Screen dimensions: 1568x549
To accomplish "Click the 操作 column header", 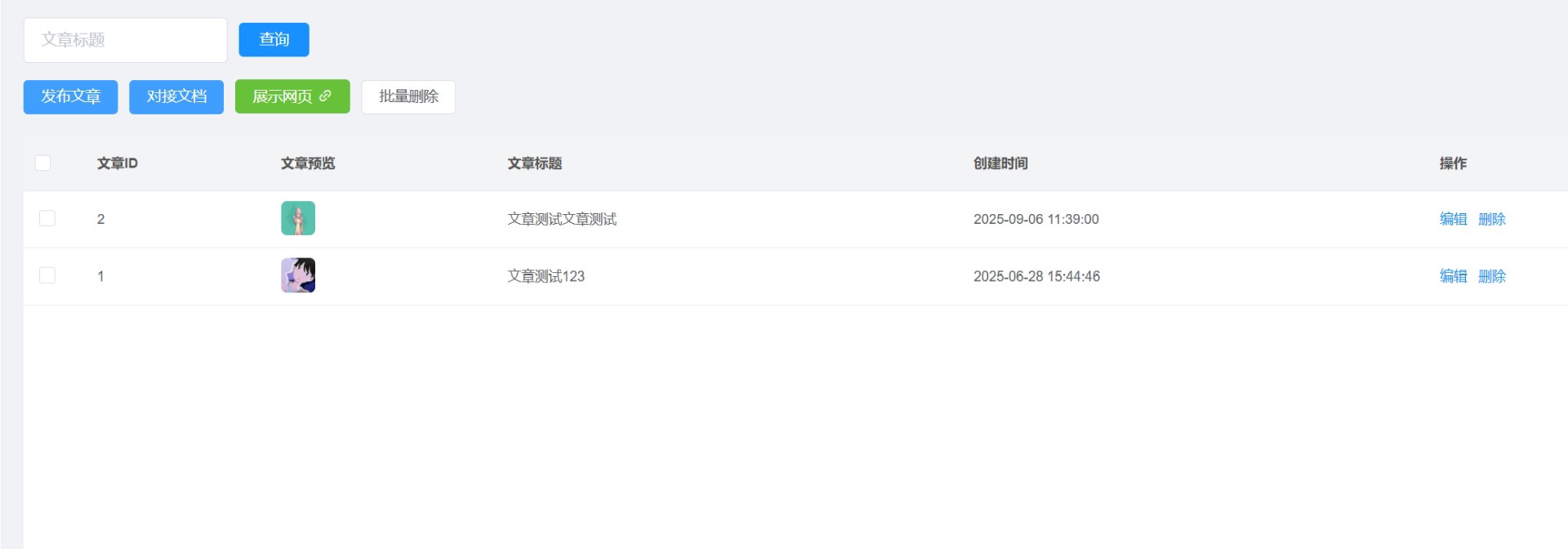I will coord(1453,163).
